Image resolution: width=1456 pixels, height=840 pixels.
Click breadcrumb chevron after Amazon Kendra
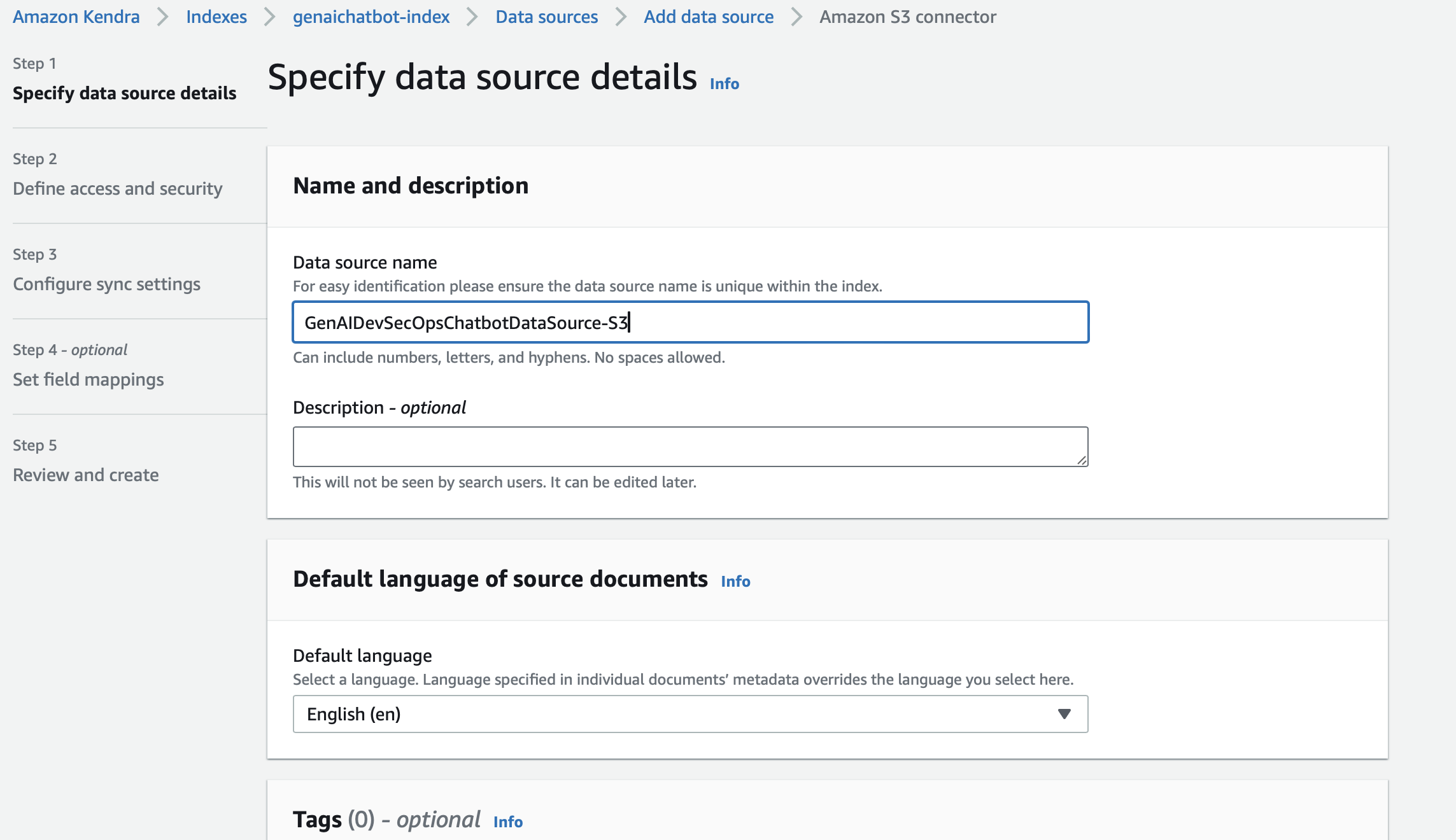(163, 17)
